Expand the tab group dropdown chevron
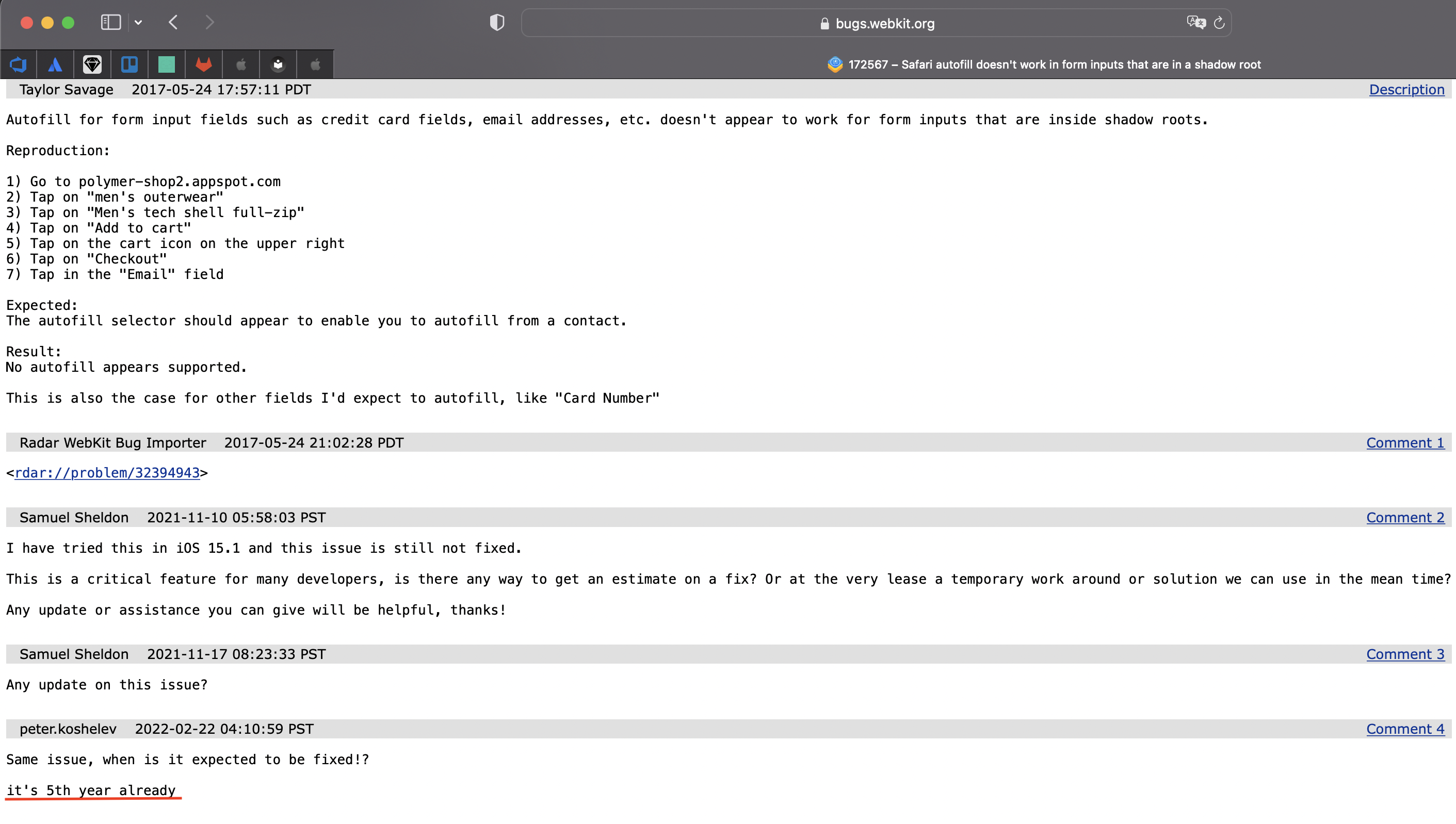The image size is (1456, 824). (x=138, y=23)
